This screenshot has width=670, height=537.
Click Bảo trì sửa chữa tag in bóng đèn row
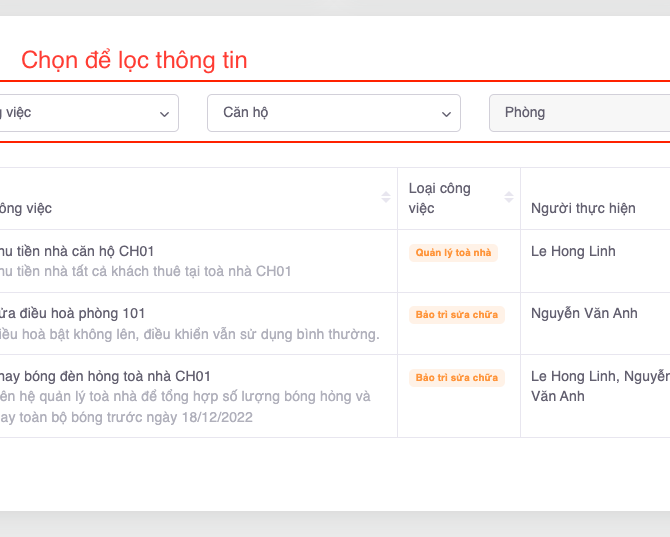pyautogui.click(x=456, y=378)
